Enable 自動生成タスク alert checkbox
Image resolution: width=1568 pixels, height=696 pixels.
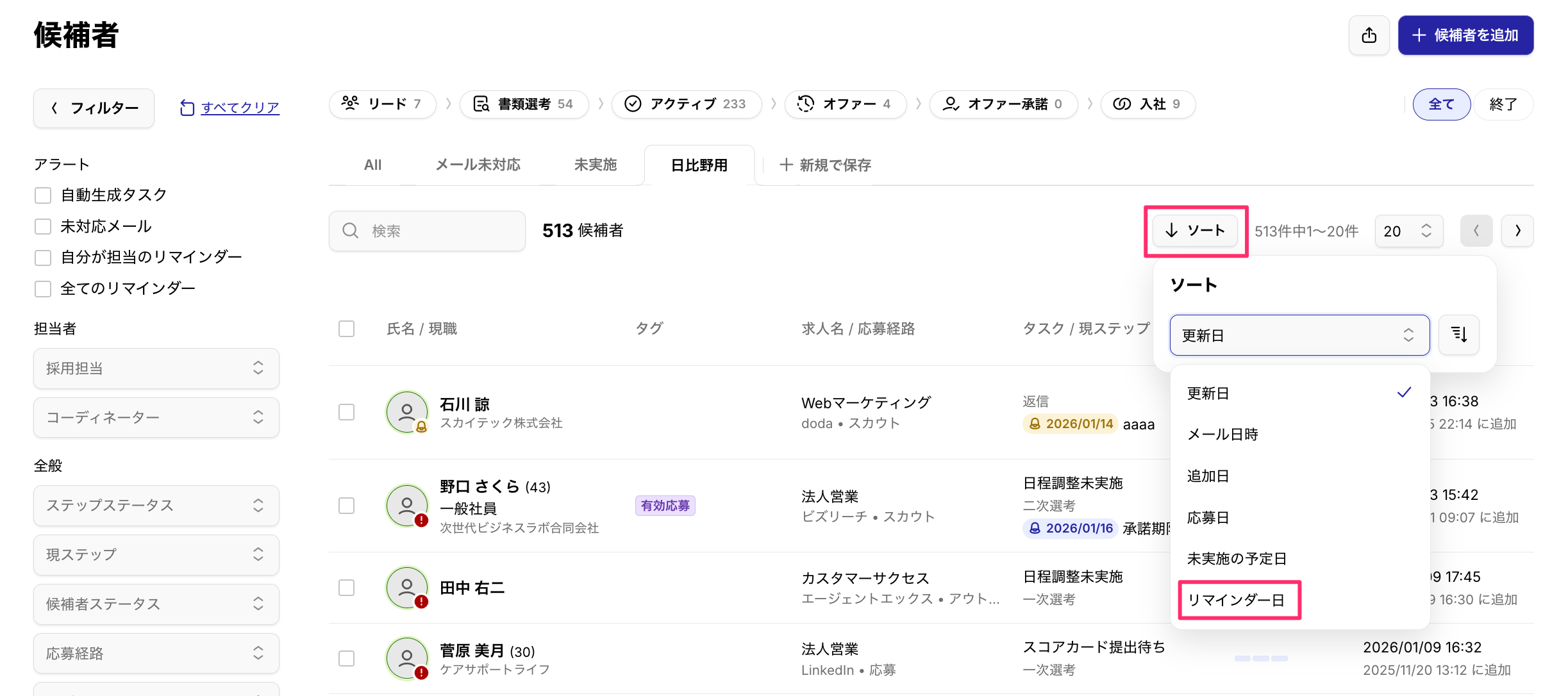43,195
